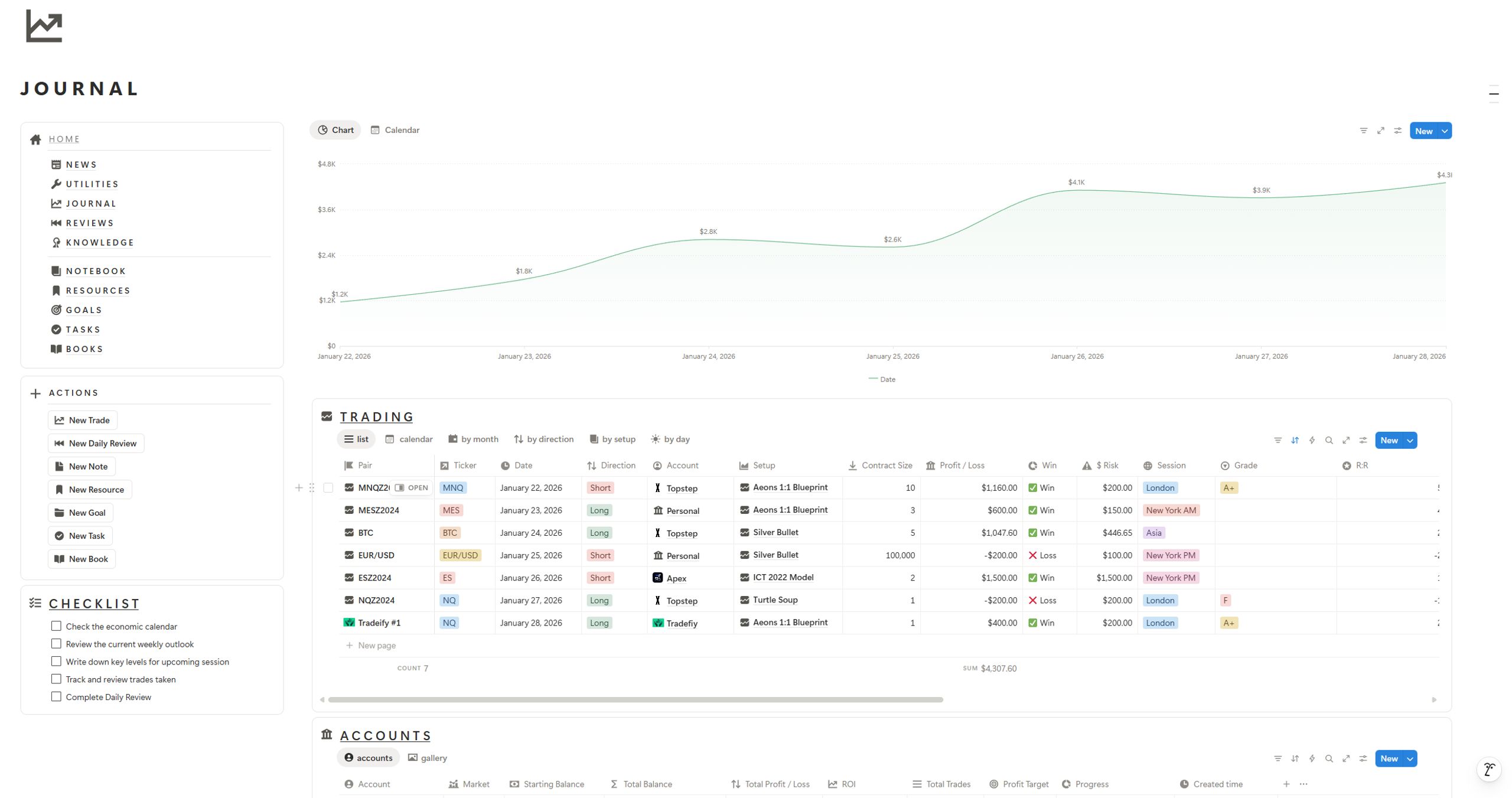Switch Accounts to gallery view
The image size is (1512, 798).
[x=428, y=758]
